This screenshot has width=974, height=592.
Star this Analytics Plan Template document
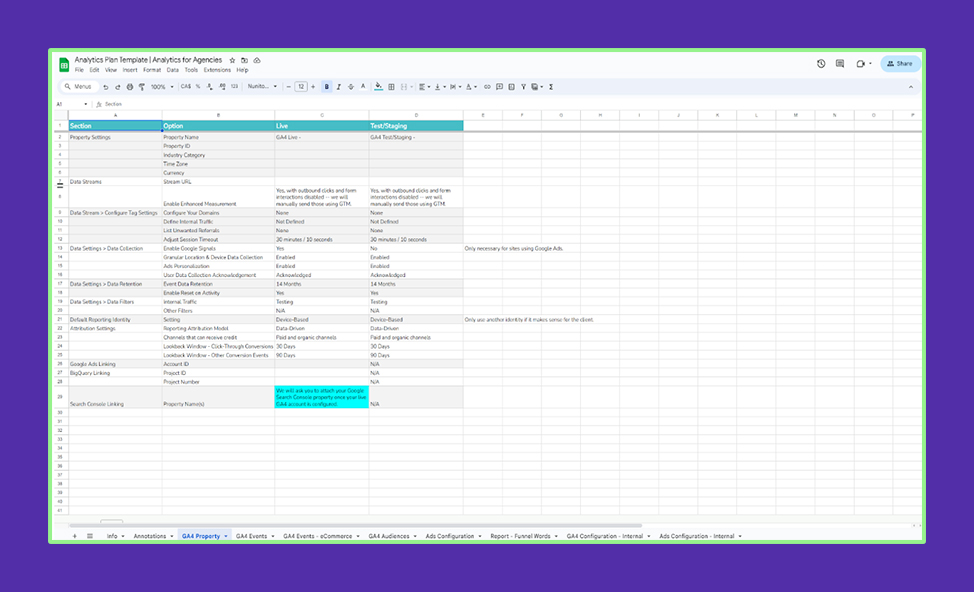tap(233, 60)
